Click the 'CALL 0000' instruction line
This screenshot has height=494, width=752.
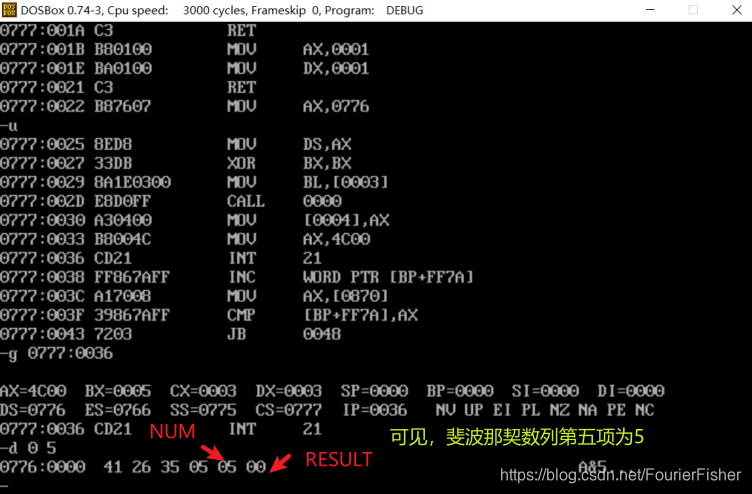click(x=171, y=201)
